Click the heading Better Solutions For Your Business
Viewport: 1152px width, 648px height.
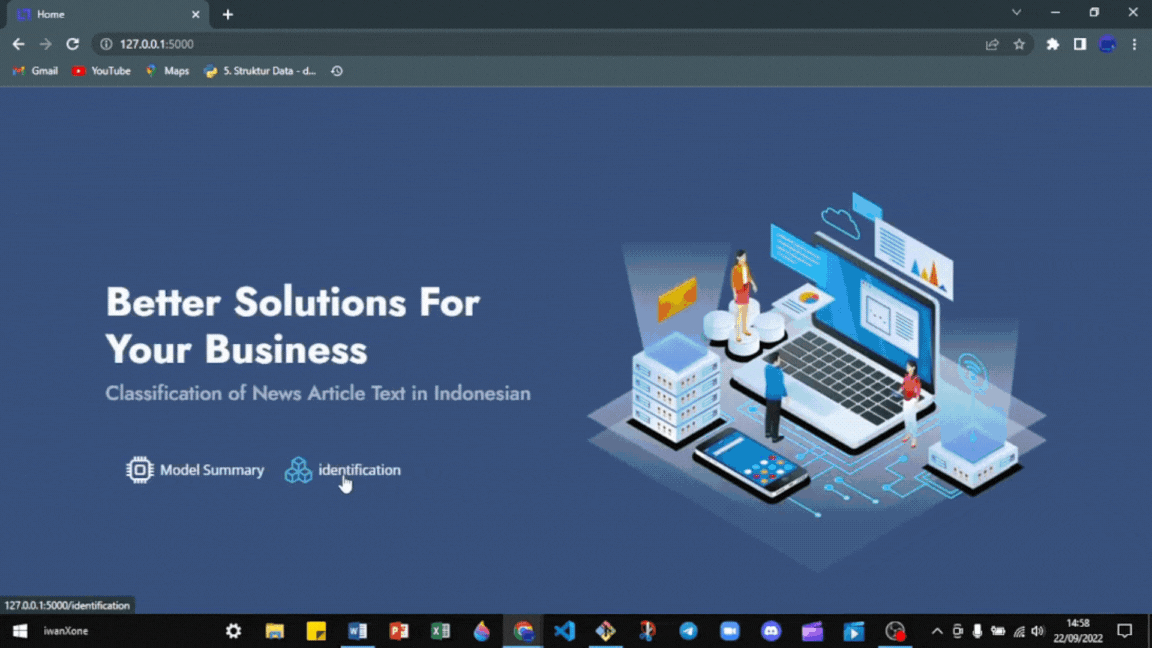[x=292, y=325]
